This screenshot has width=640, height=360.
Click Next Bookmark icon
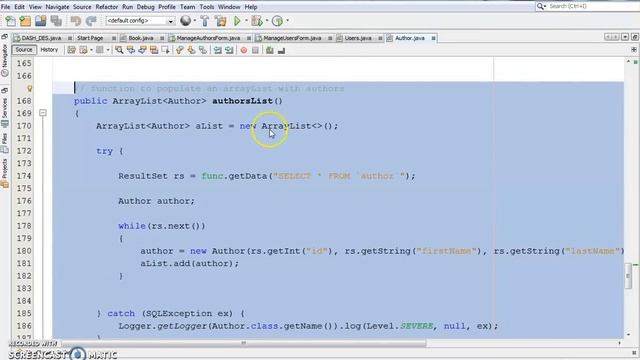(x=191, y=50)
